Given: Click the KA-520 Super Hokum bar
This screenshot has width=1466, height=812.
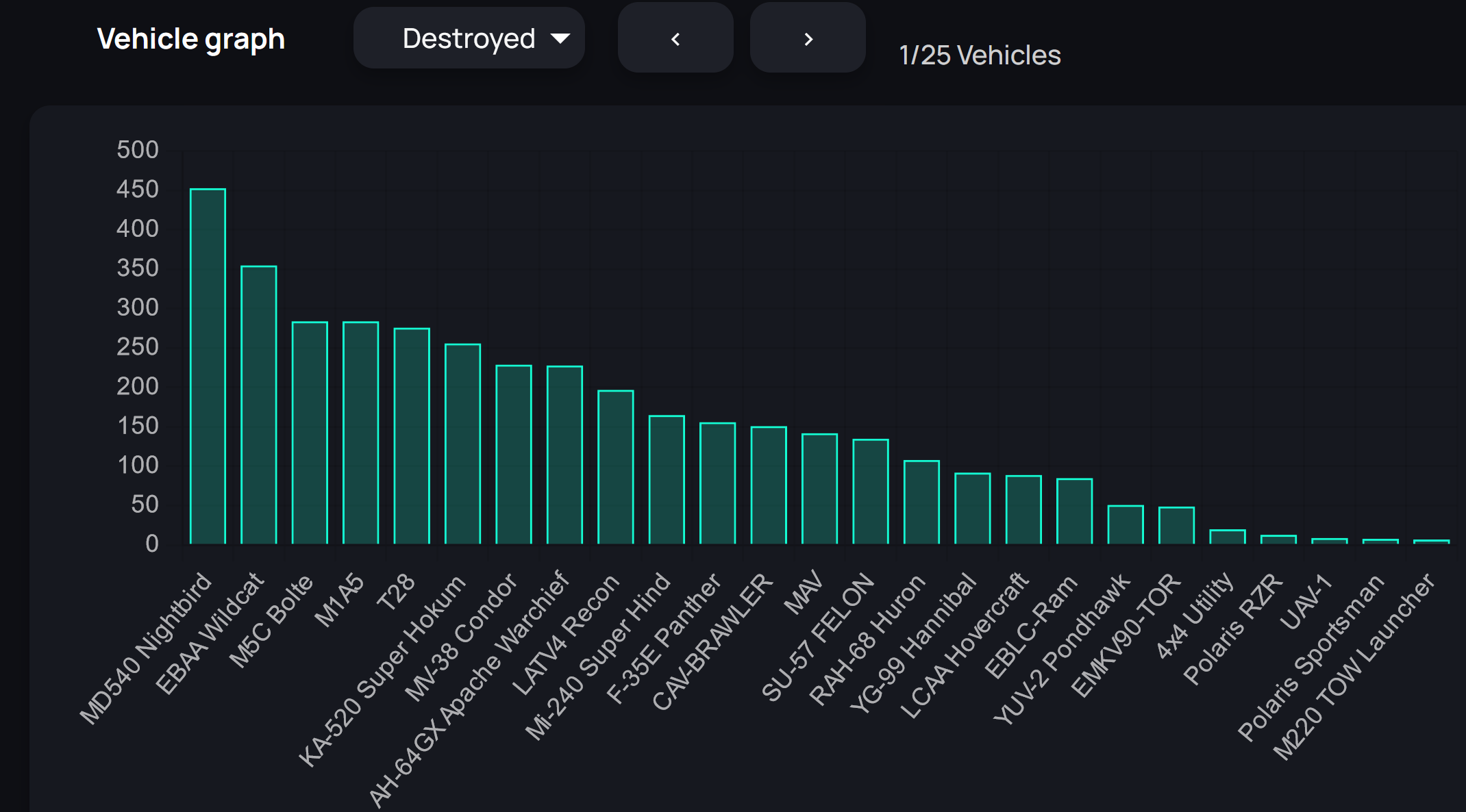Looking at the screenshot, I should click(x=463, y=444).
